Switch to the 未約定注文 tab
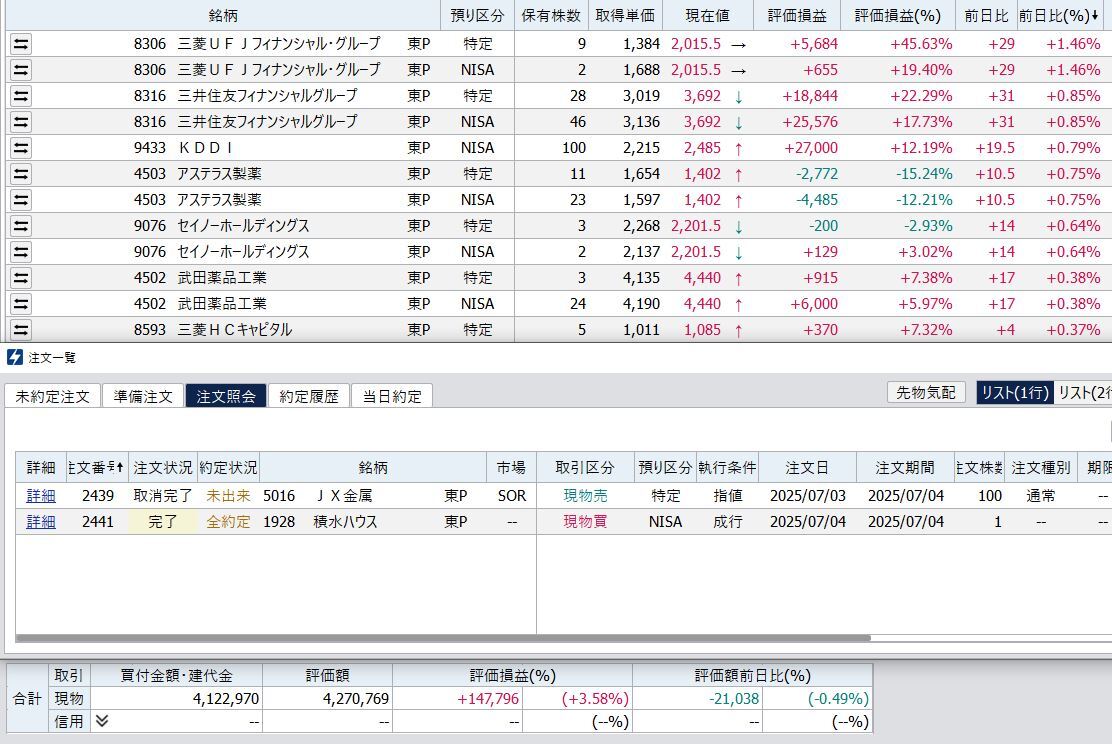 click(x=52, y=396)
